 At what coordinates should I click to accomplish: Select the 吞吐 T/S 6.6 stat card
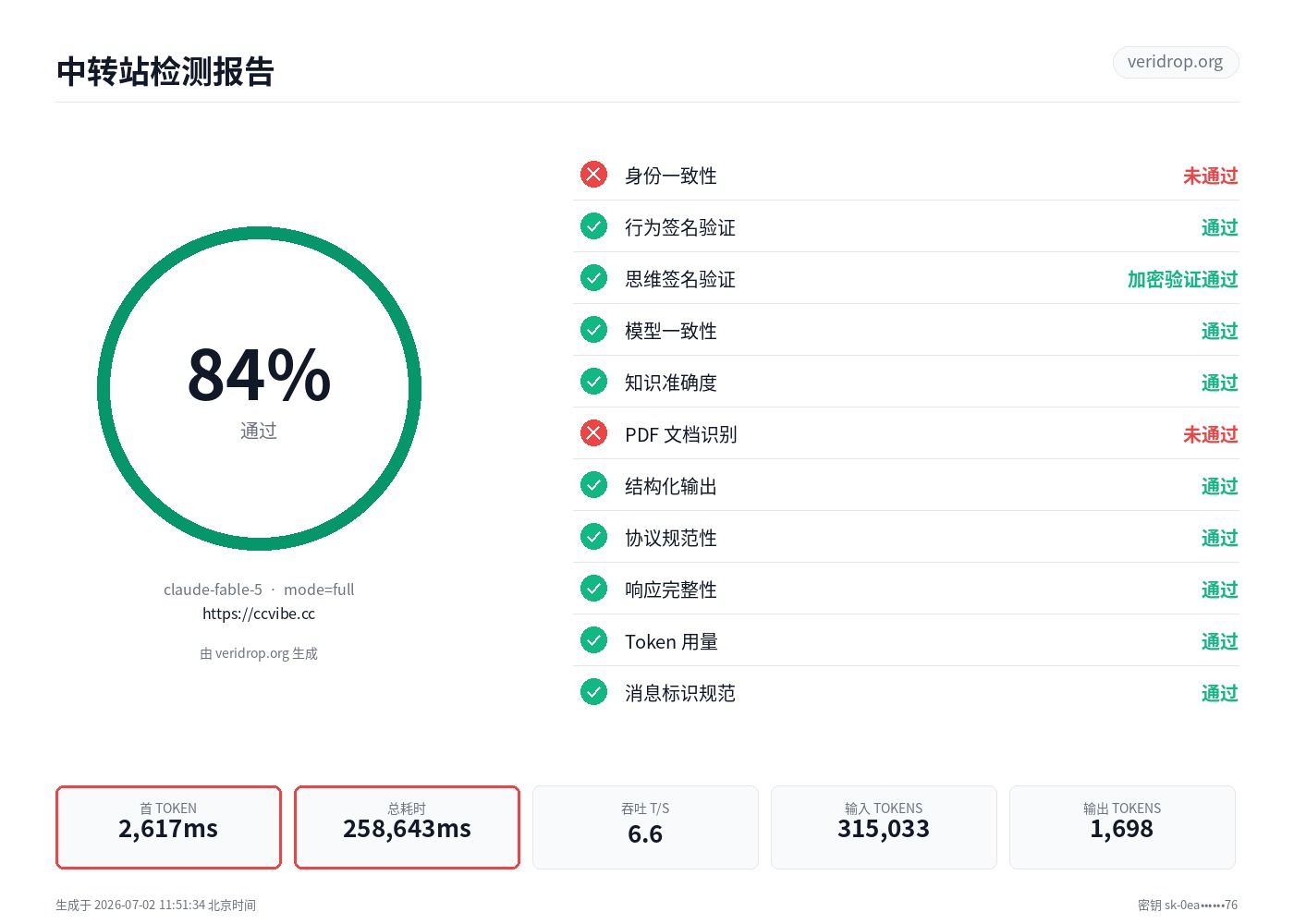tap(645, 827)
